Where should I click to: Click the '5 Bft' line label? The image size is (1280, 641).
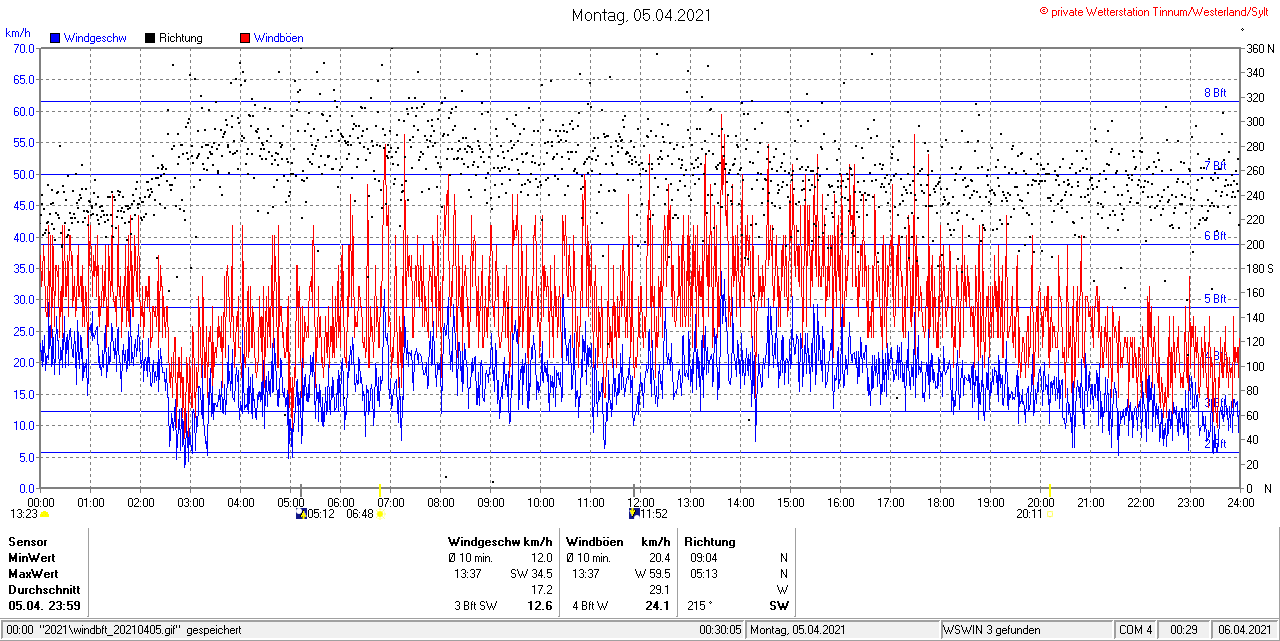click(1214, 299)
